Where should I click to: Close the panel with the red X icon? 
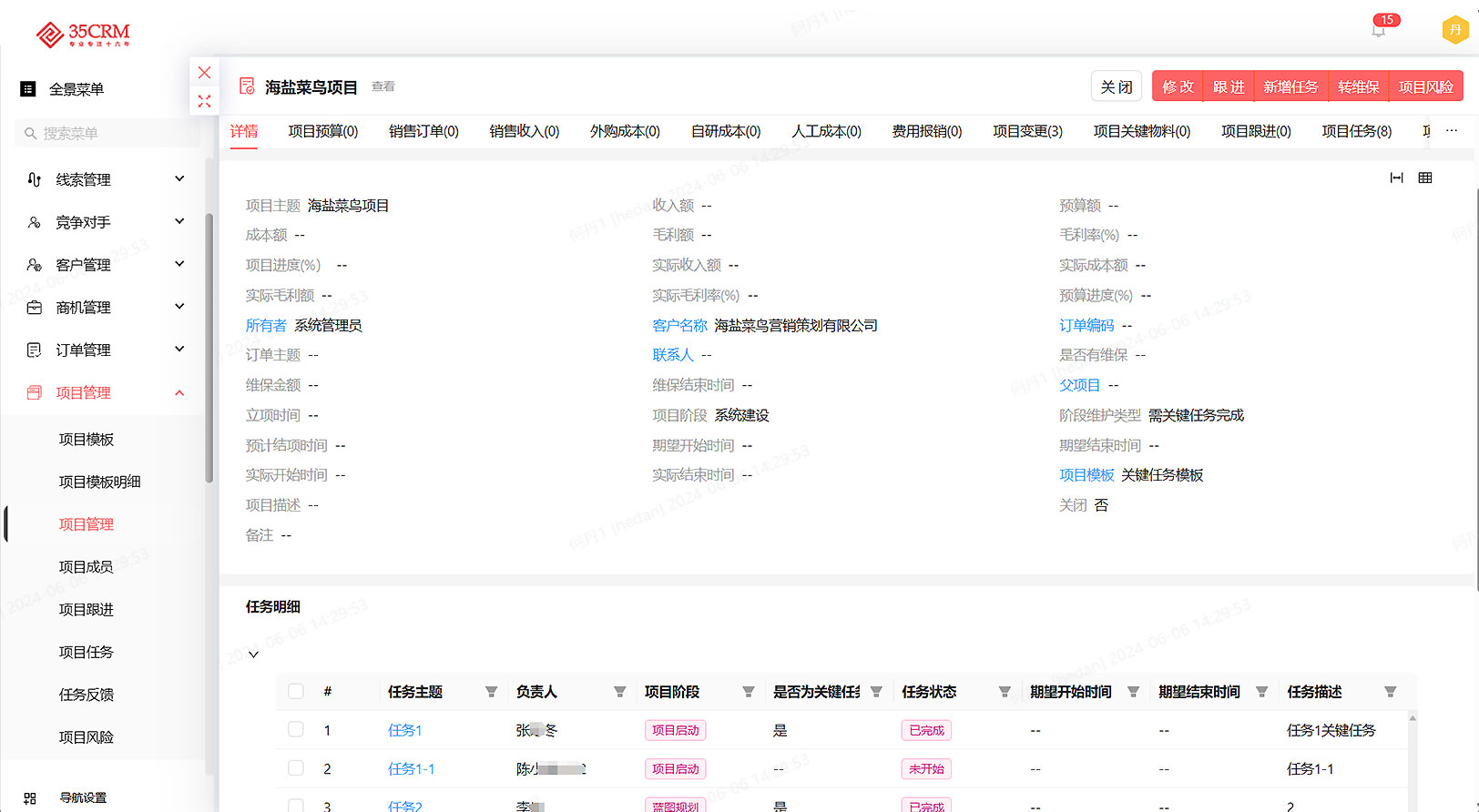(204, 73)
